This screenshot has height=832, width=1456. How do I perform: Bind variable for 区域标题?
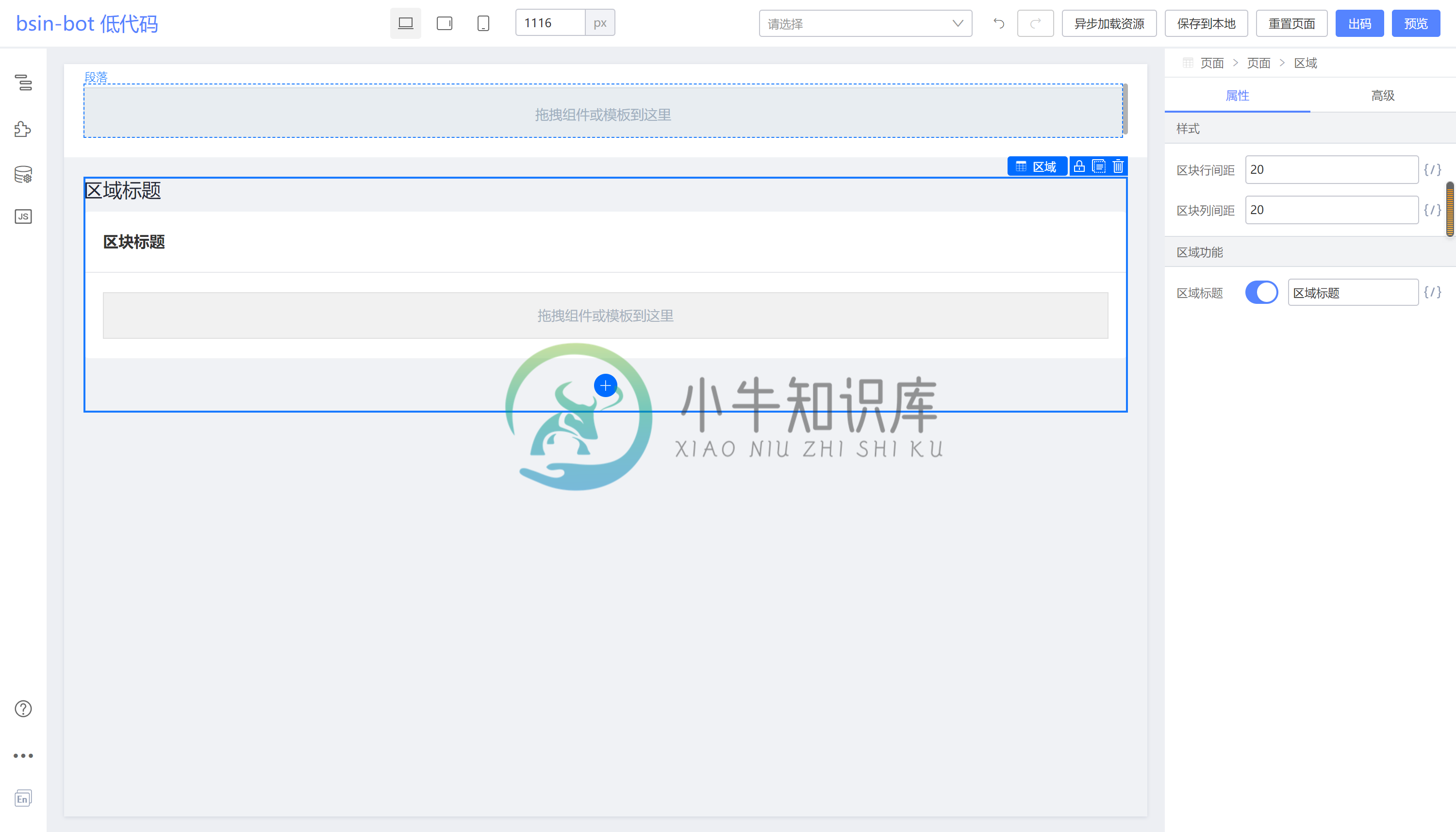coord(1433,292)
